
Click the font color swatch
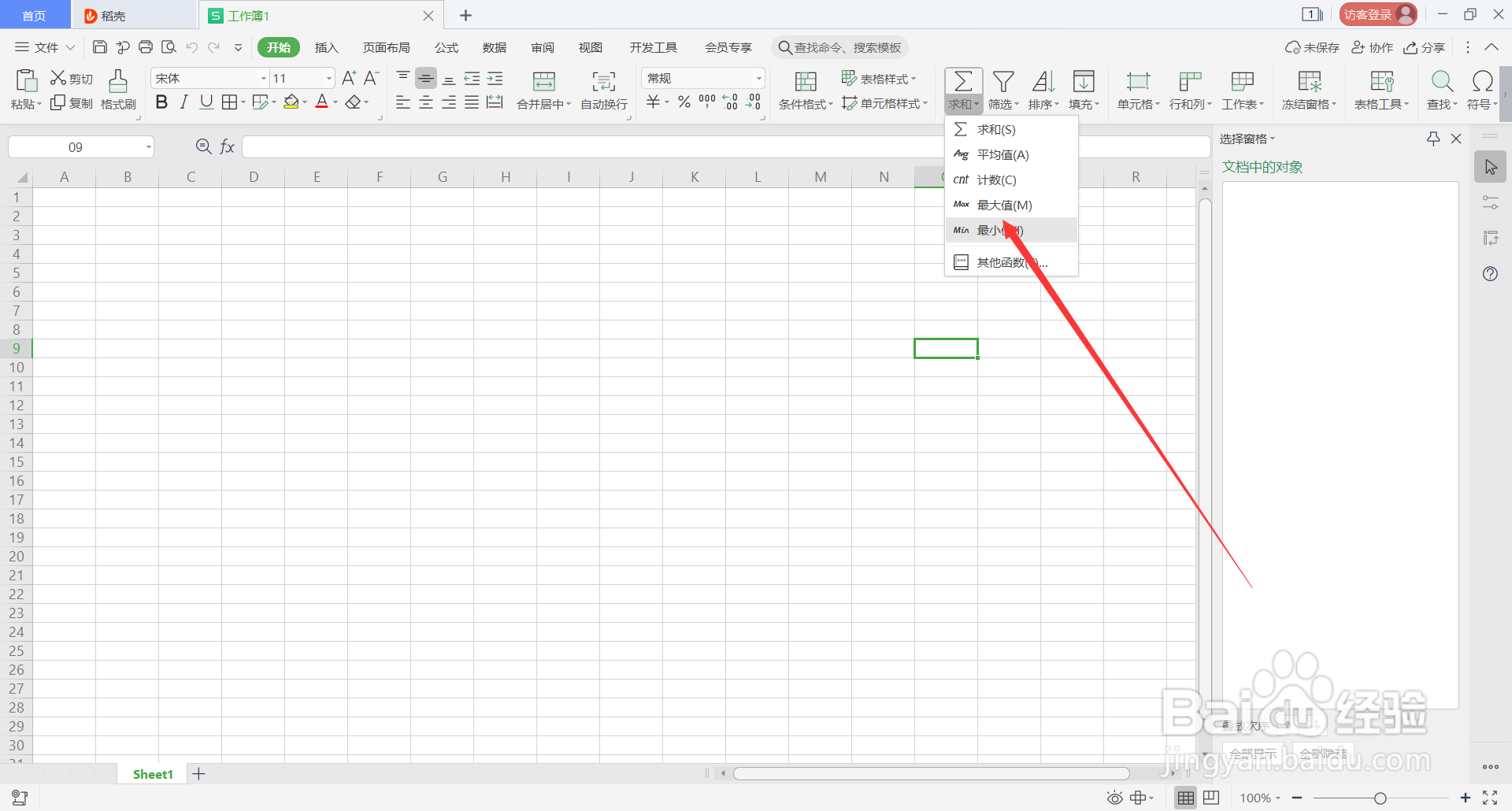322,102
